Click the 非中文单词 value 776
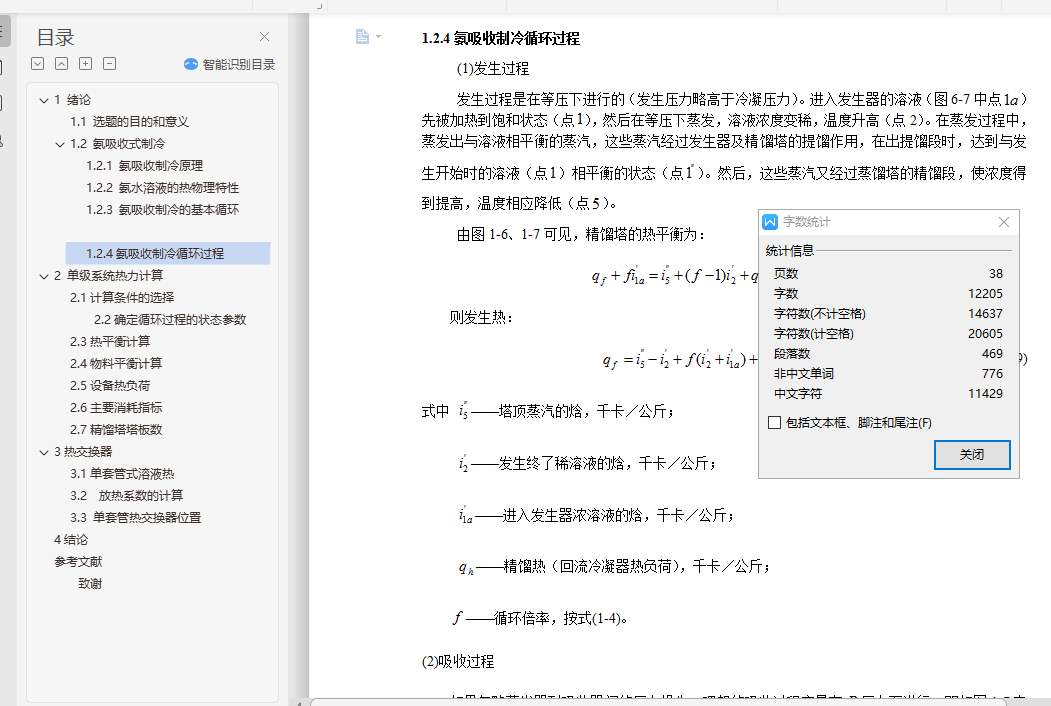Screen dimensions: 1051x706 [993, 373]
